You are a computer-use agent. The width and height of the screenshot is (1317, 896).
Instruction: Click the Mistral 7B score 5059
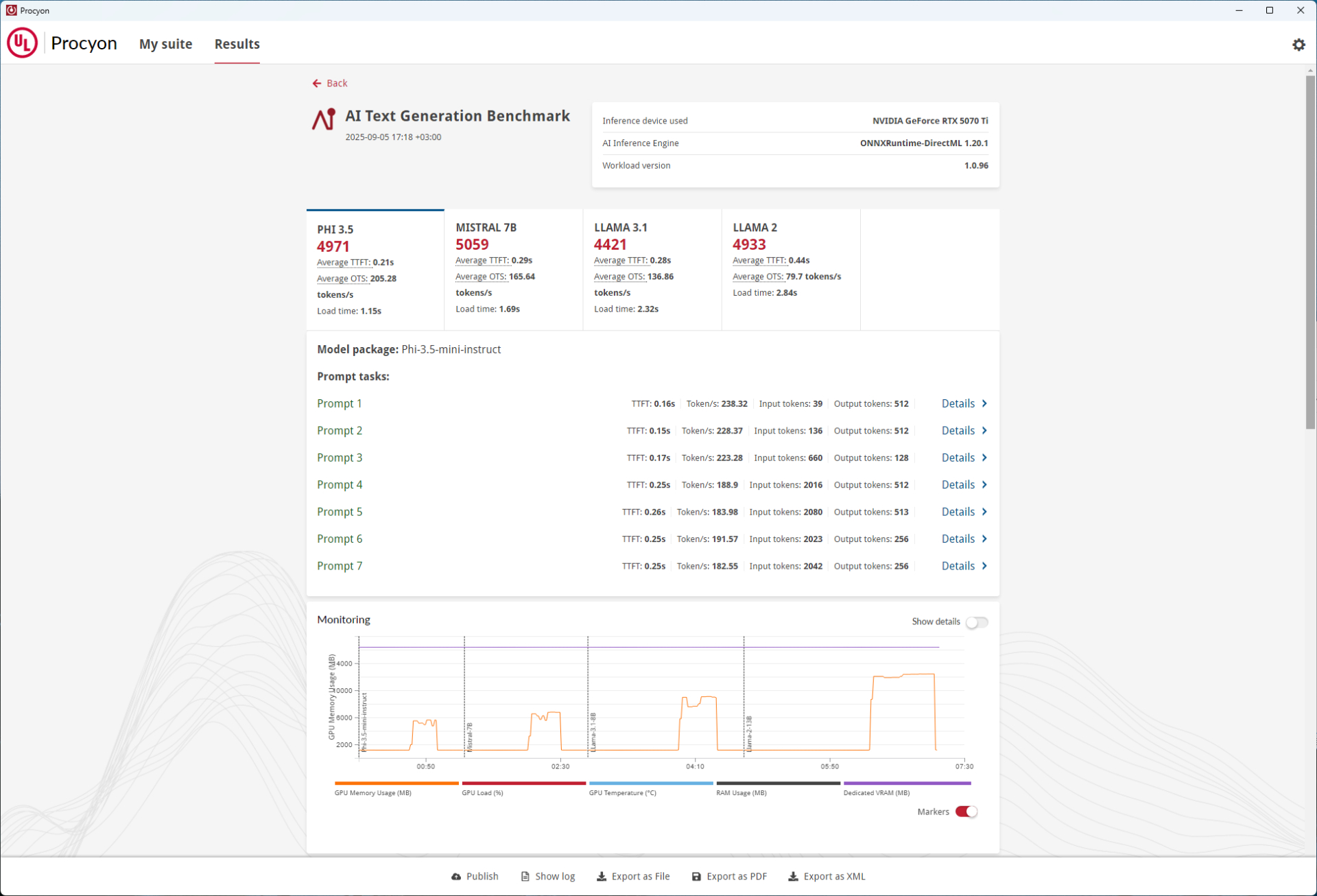coord(472,244)
